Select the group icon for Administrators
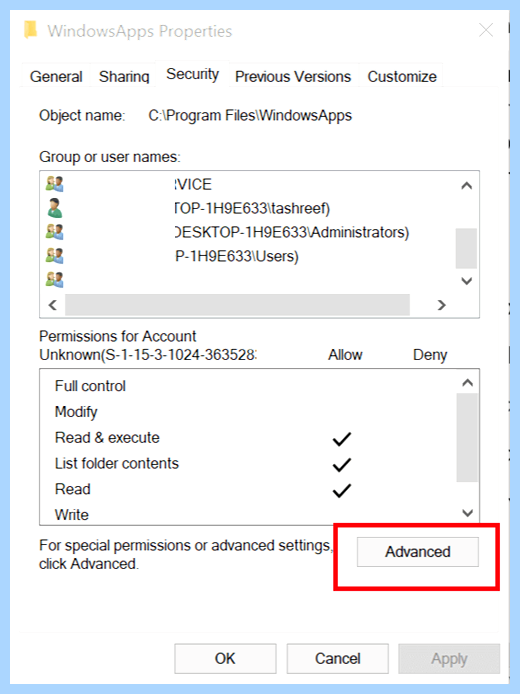The height and width of the screenshot is (694, 520). point(55,231)
